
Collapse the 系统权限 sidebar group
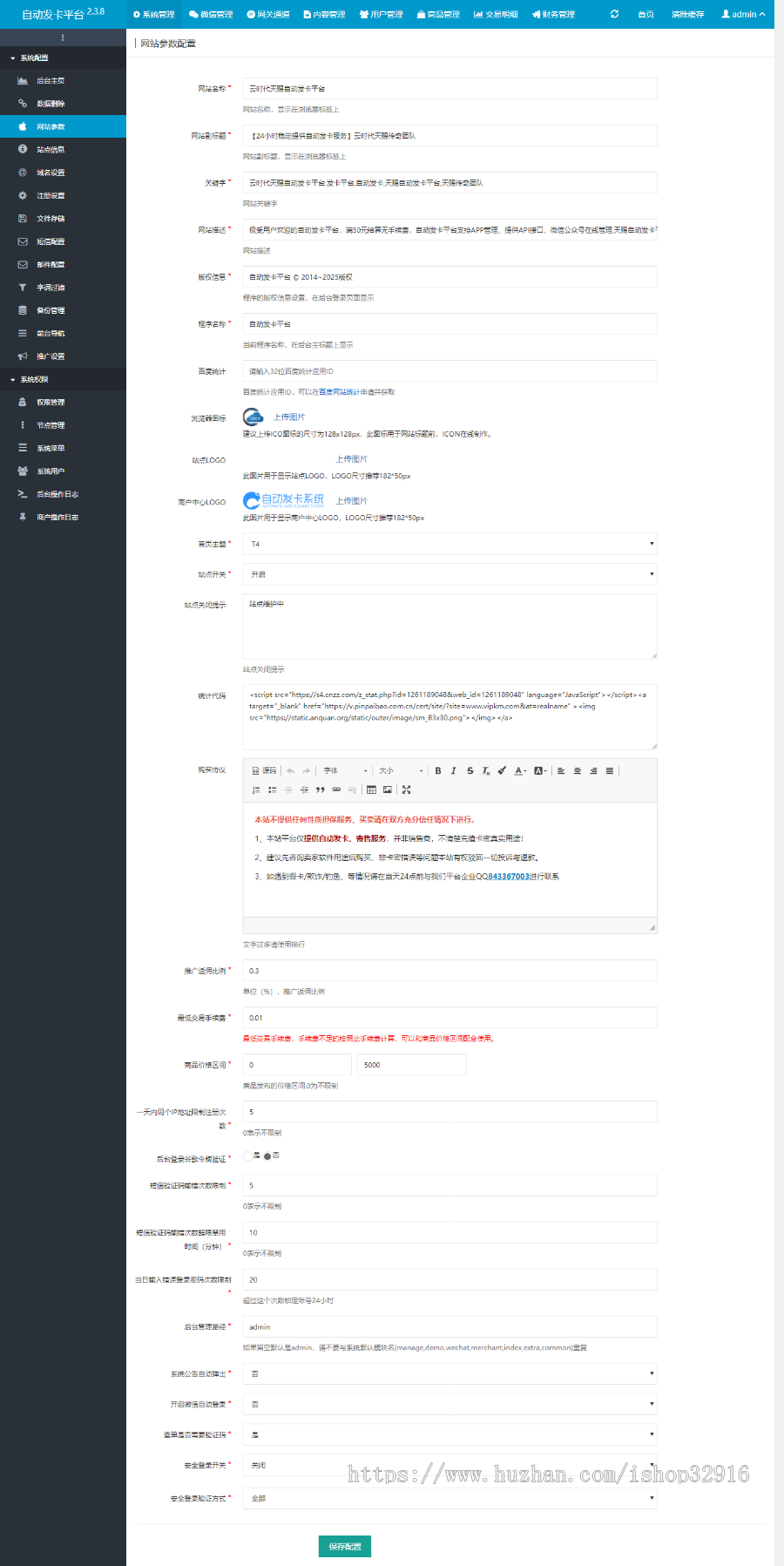pos(63,379)
